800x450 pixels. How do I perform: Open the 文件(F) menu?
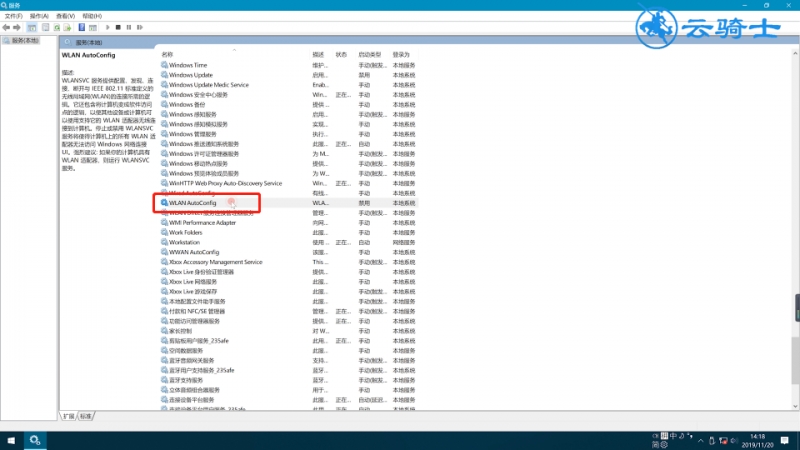13,16
